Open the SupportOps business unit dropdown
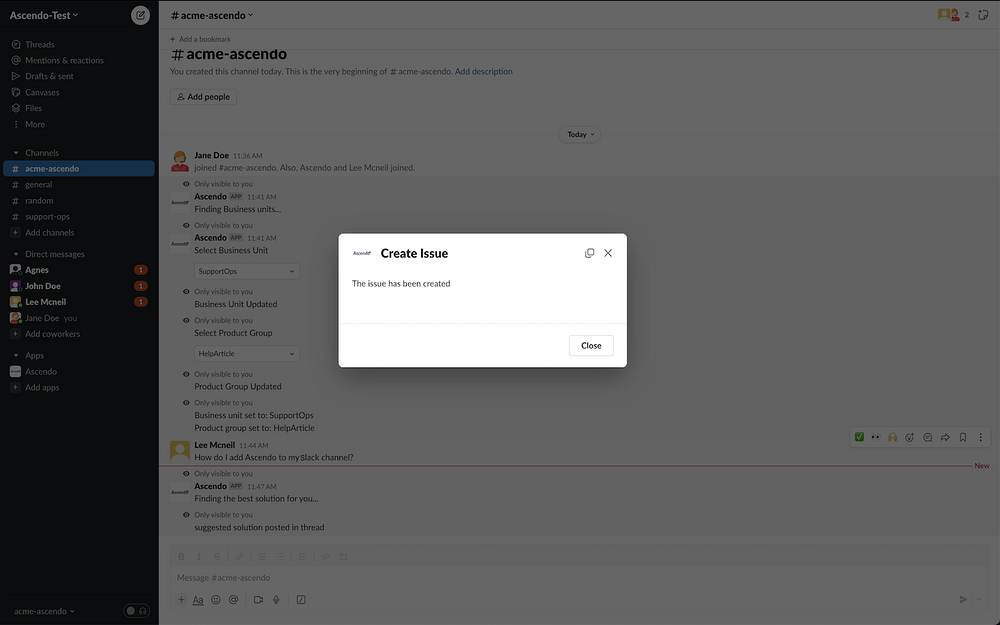The height and width of the screenshot is (625, 1000). pyautogui.click(x=246, y=271)
